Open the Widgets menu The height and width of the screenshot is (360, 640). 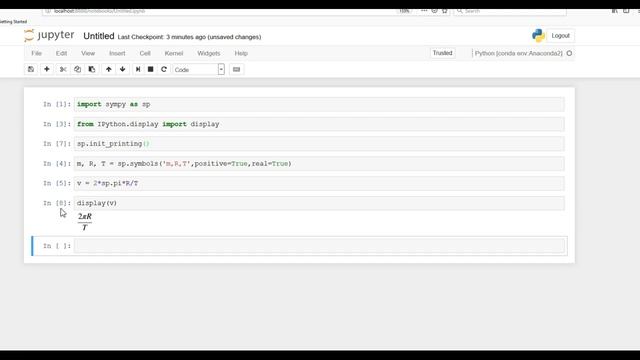[x=209, y=53]
